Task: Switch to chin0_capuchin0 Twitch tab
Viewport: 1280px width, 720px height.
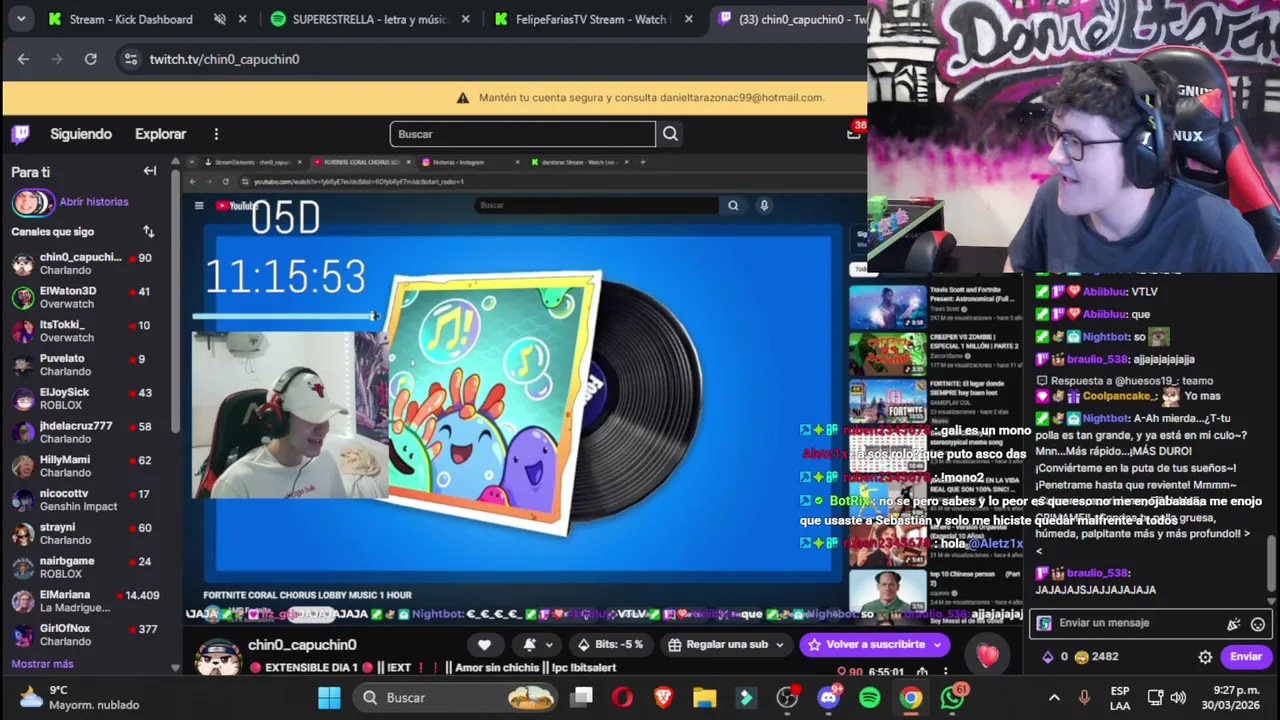Action: (x=790, y=19)
